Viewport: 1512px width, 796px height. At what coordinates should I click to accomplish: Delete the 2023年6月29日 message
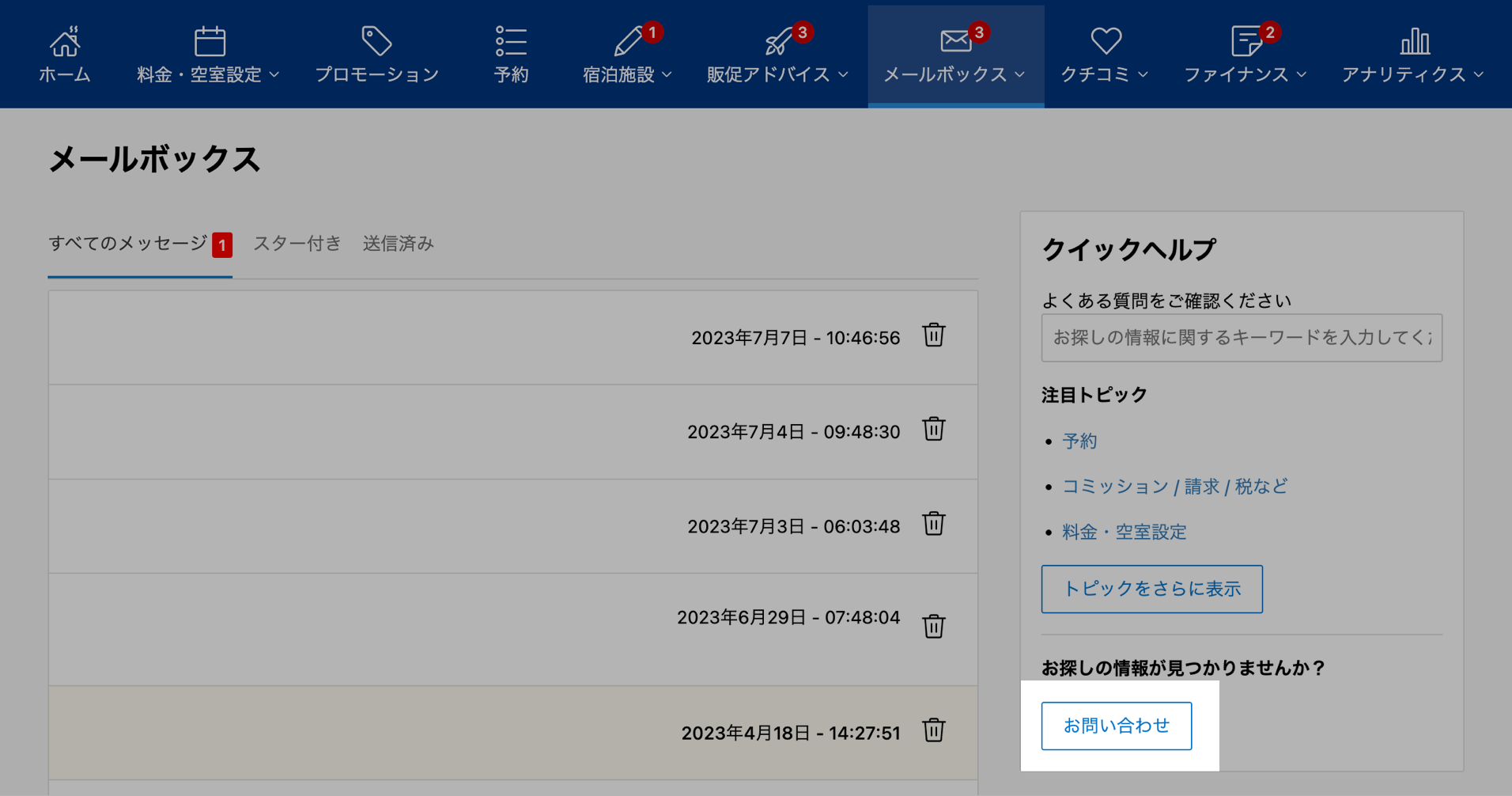[933, 626]
